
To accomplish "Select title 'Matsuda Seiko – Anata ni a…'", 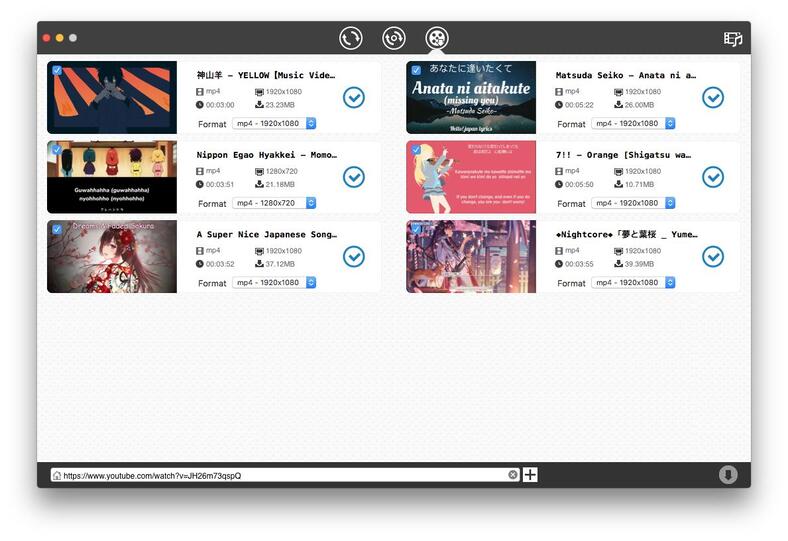I will (626, 75).
